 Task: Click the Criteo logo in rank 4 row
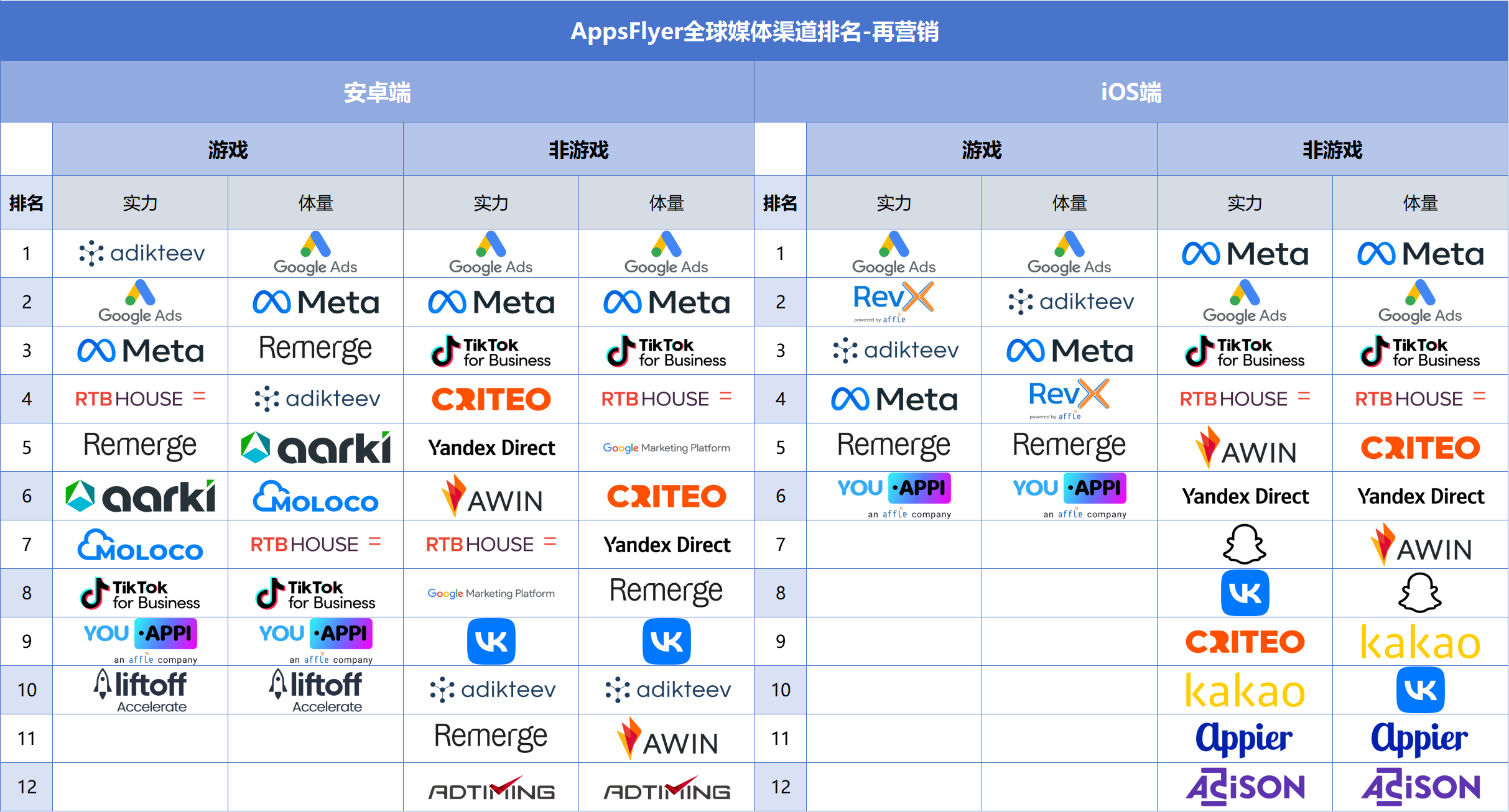[x=491, y=399]
